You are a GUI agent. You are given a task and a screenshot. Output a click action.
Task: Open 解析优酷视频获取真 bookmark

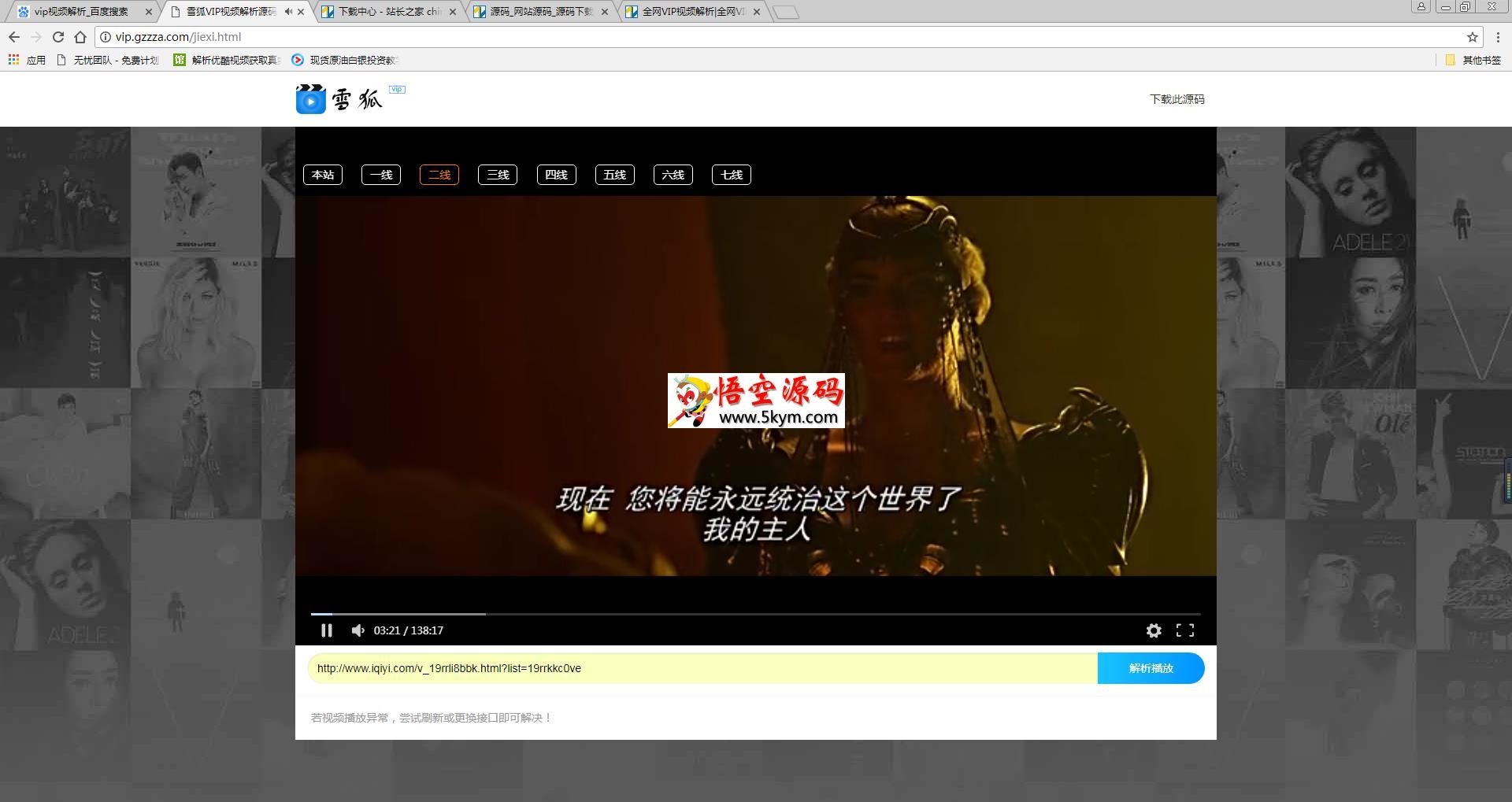click(227, 60)
